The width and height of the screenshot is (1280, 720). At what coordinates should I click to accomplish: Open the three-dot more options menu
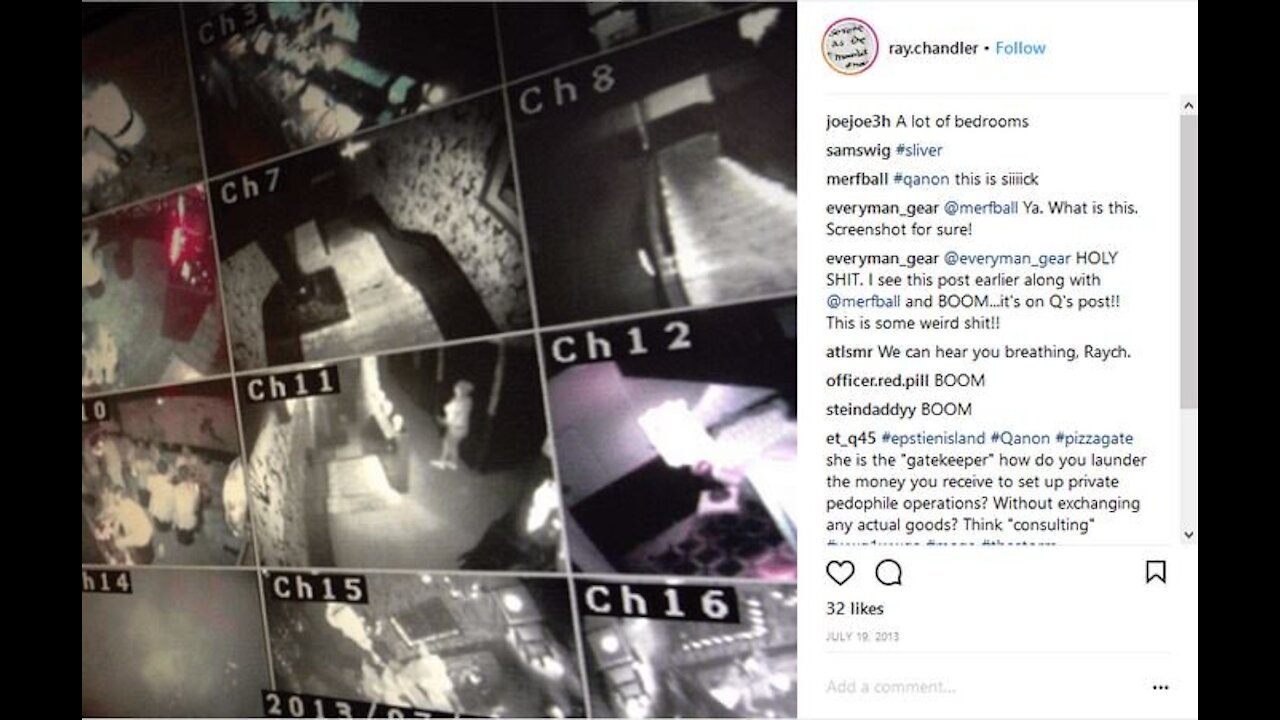pos(1160,687)
